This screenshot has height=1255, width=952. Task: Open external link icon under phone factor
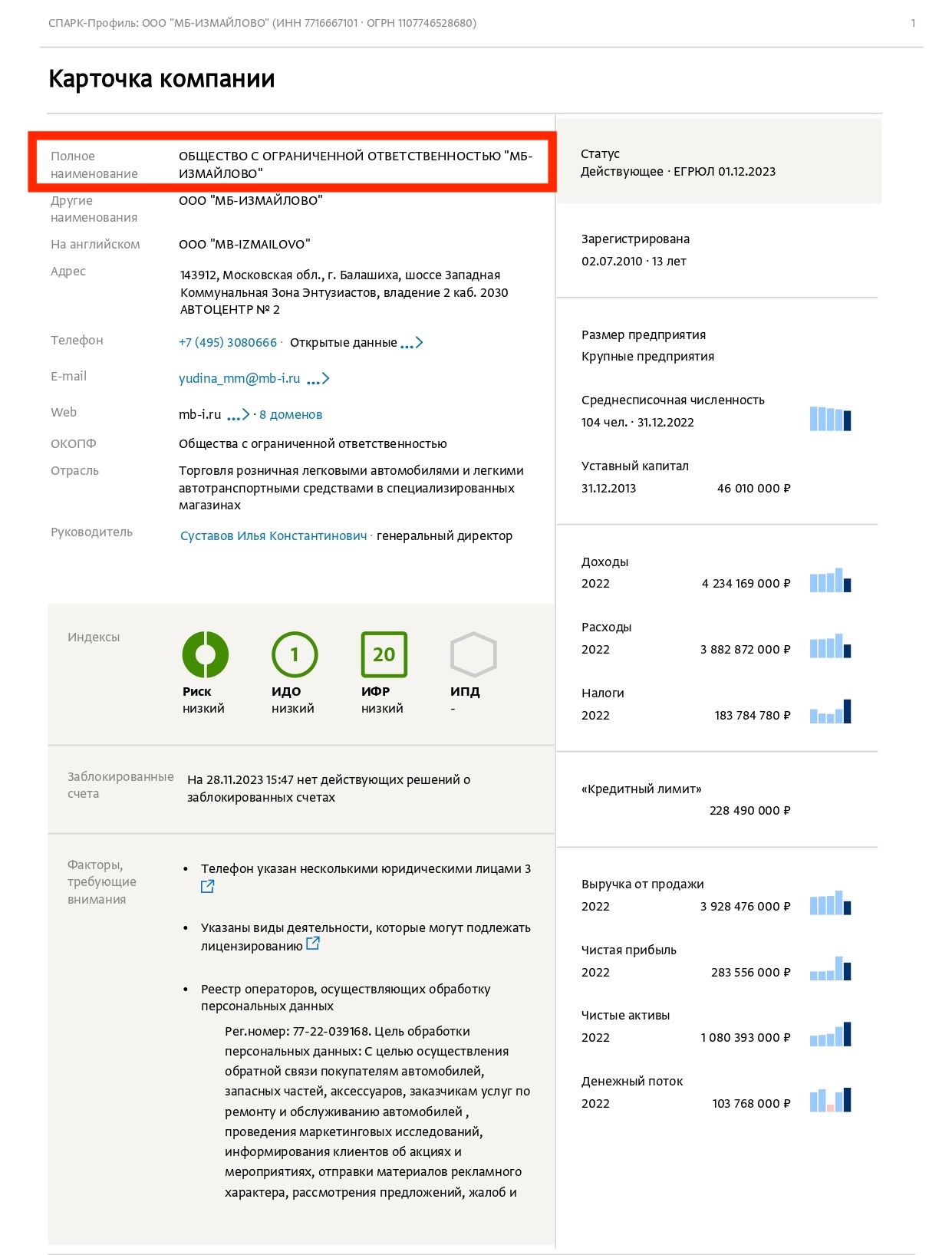(207, 887)
